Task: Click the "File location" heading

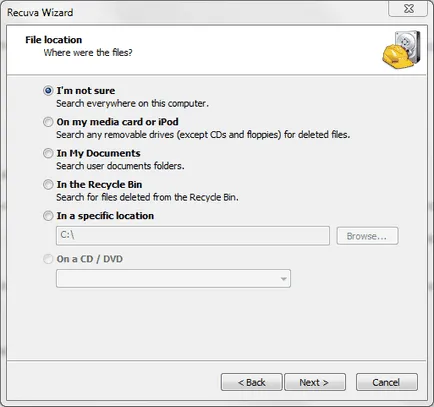Action: pyautogui.click(x=54, y=40)
